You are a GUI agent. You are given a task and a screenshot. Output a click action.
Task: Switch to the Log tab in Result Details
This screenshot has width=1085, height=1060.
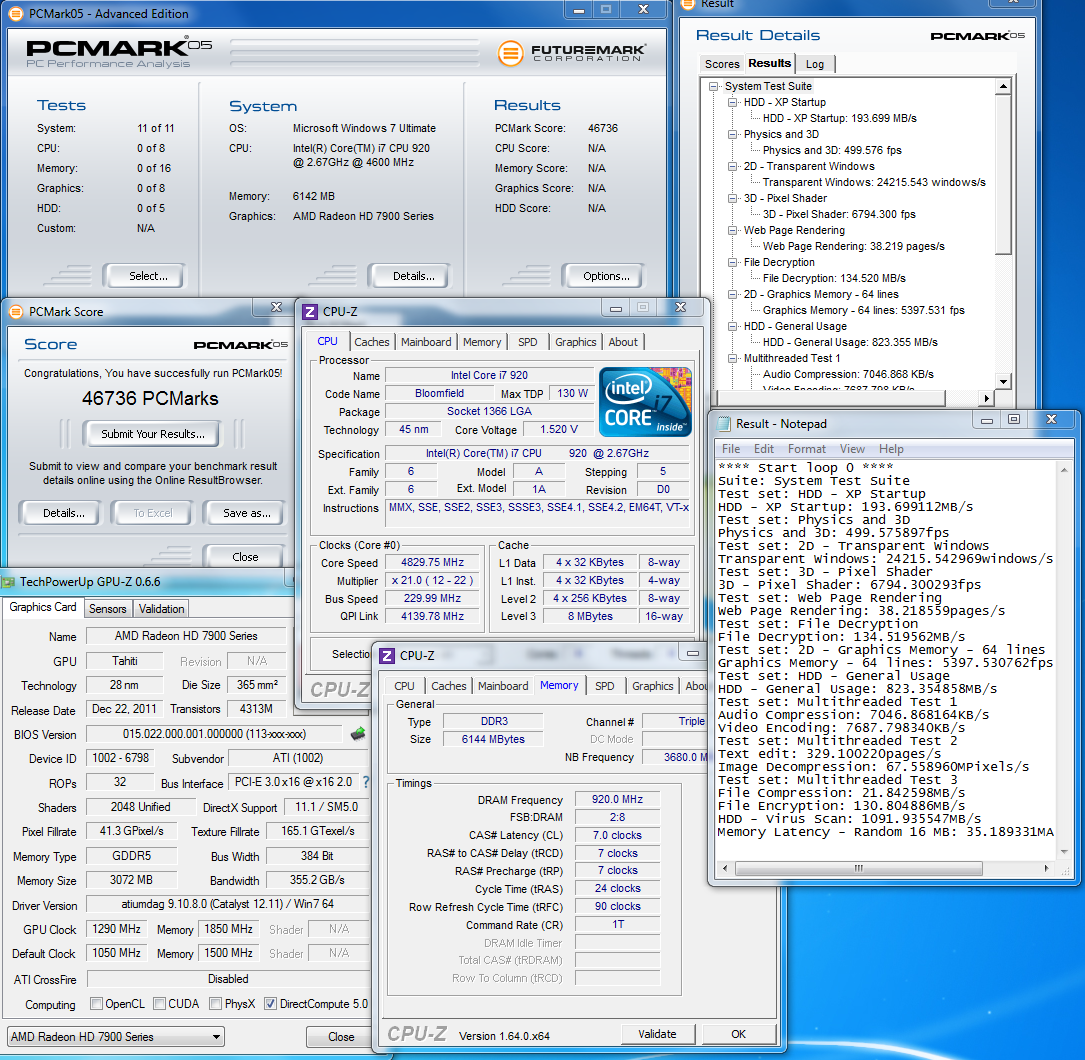[814, 64]
